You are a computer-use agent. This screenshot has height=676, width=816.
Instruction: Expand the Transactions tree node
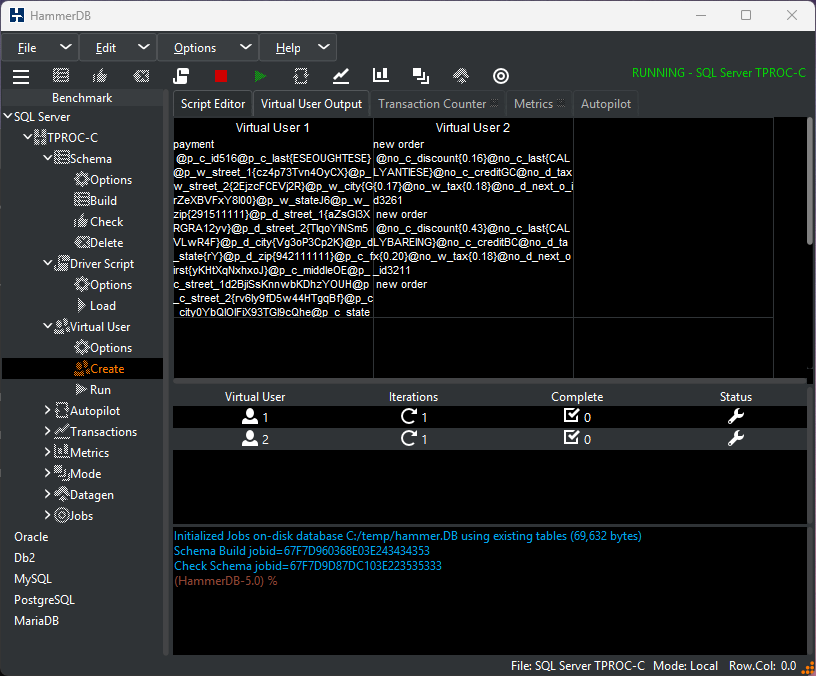tap(47, 431)
